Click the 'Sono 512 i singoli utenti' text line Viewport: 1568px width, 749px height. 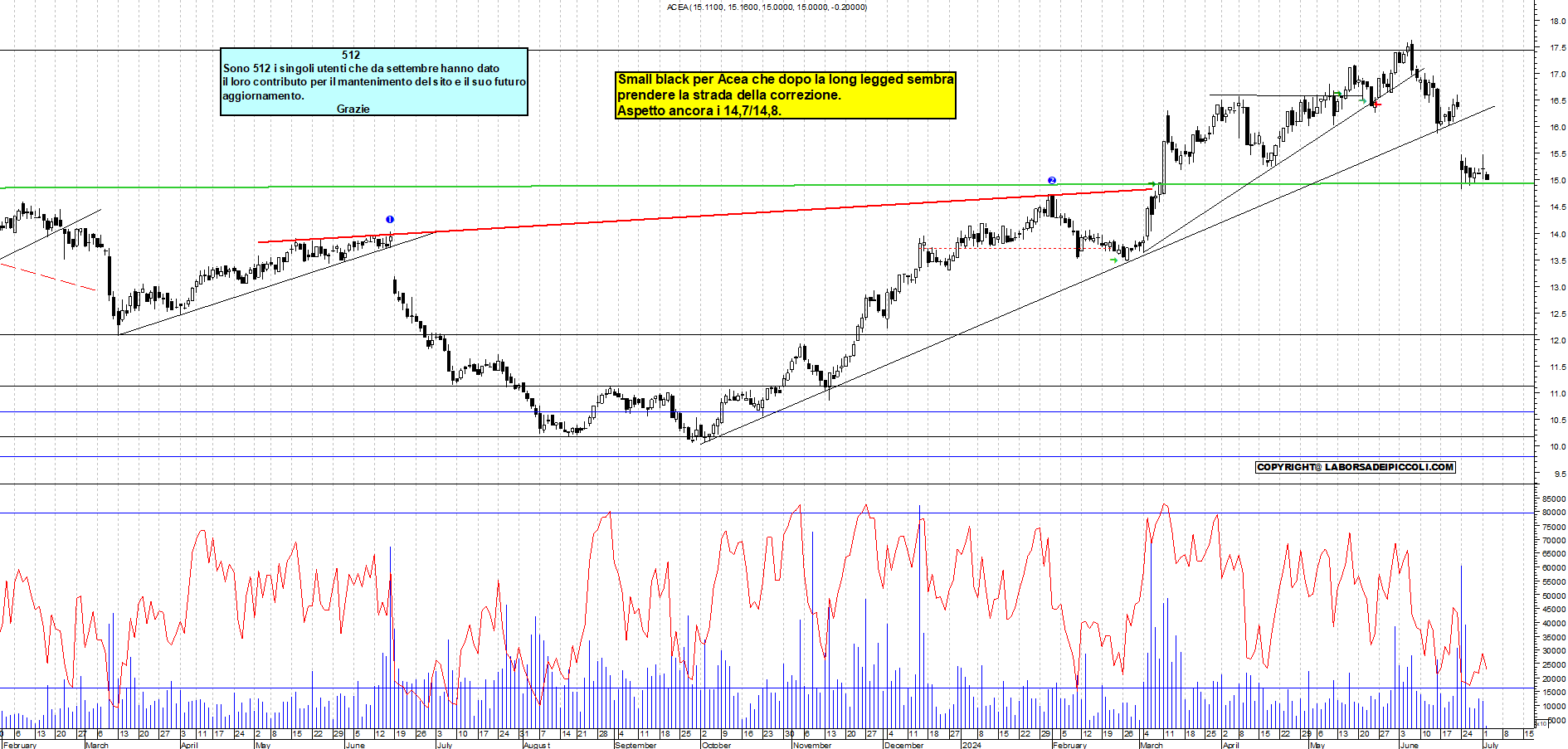361,68
